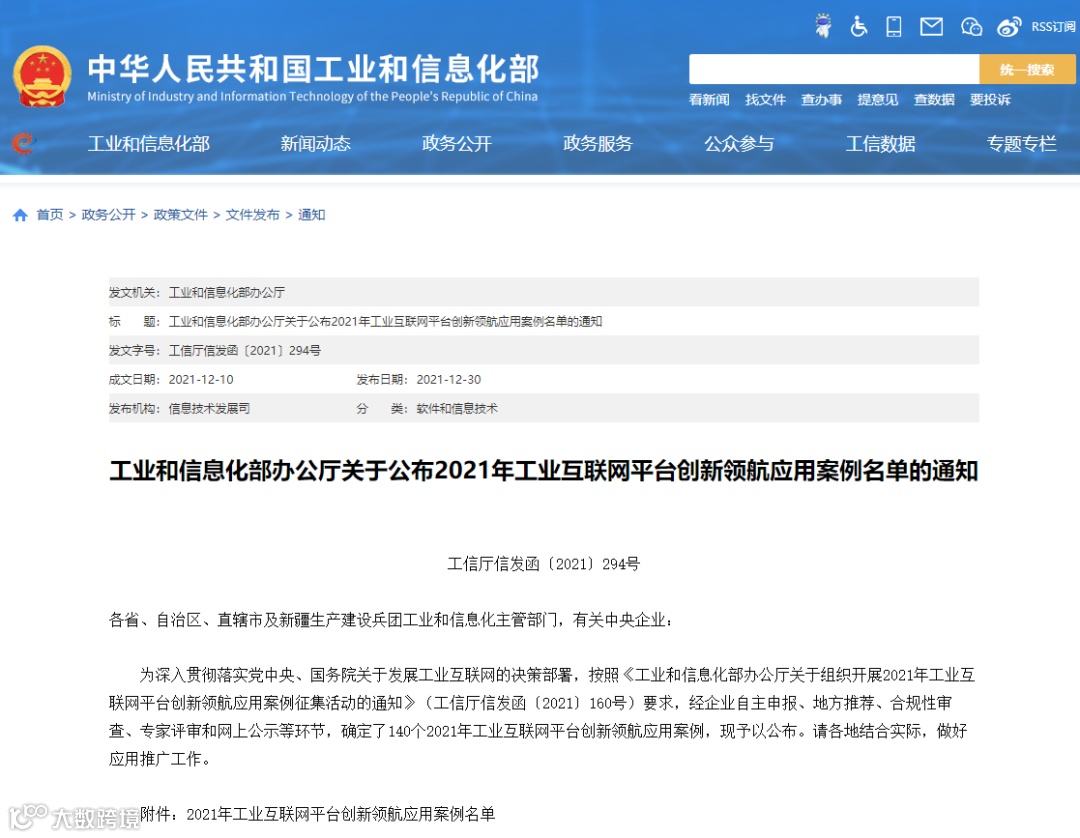
Task: Click the paragraph starting 为深入贯彻落实
Action: 542,717
